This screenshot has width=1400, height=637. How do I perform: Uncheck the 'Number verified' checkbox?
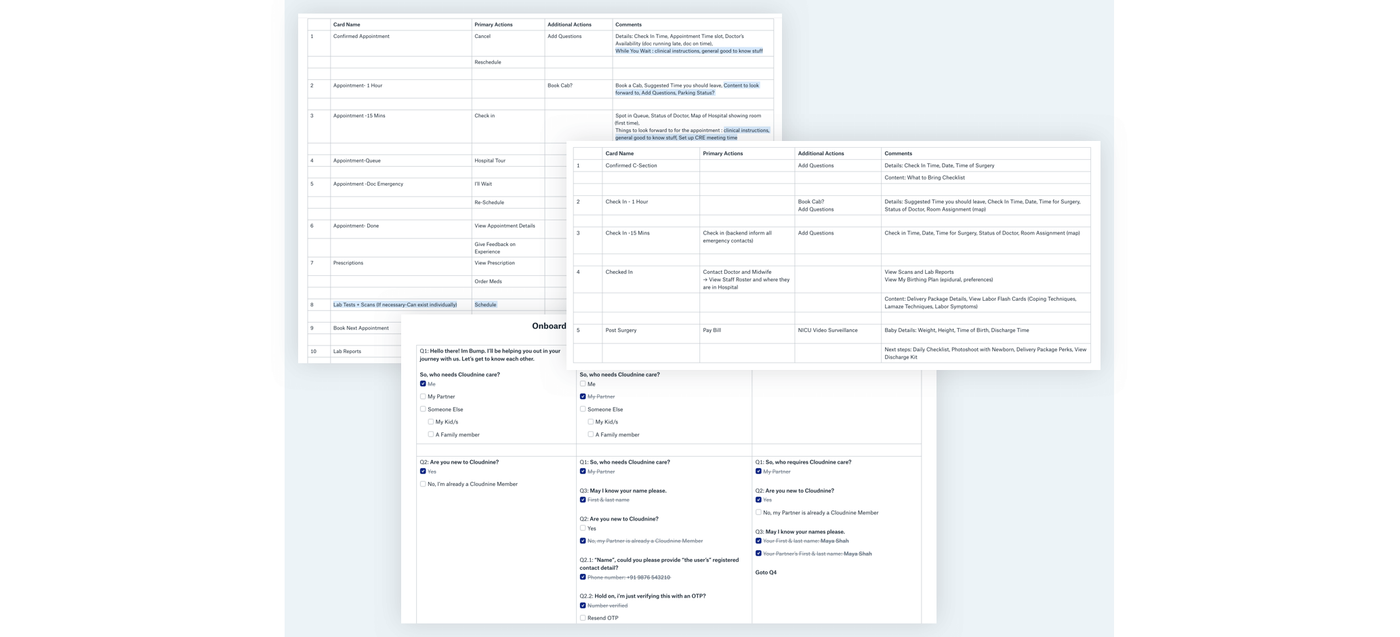point(583,605)
